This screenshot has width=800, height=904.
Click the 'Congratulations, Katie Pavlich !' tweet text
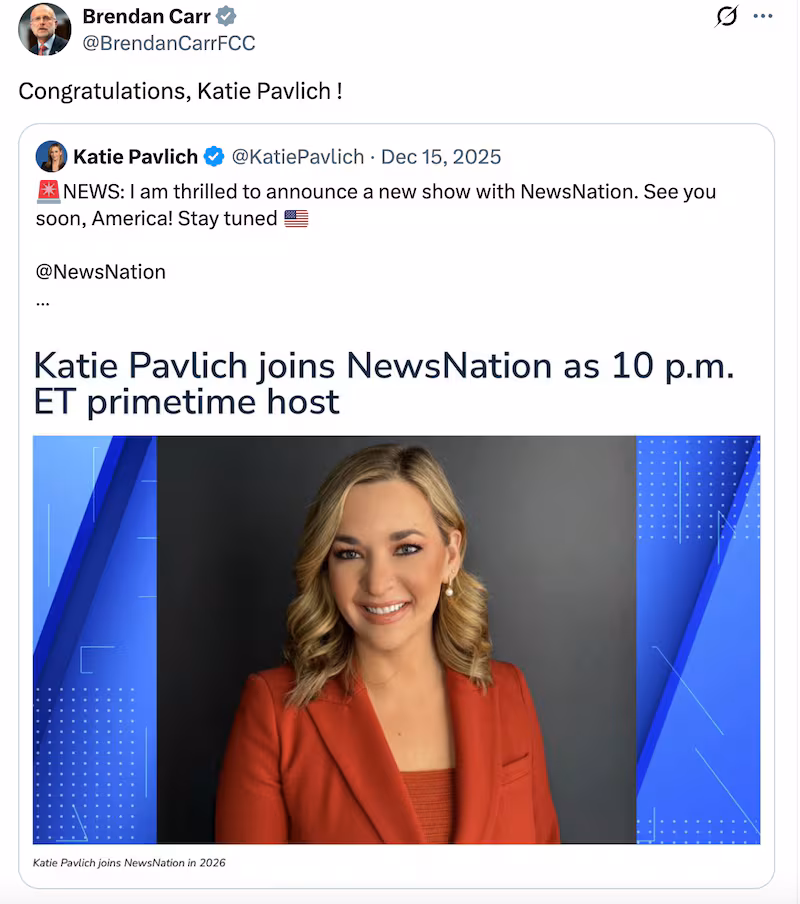[180, 91]
